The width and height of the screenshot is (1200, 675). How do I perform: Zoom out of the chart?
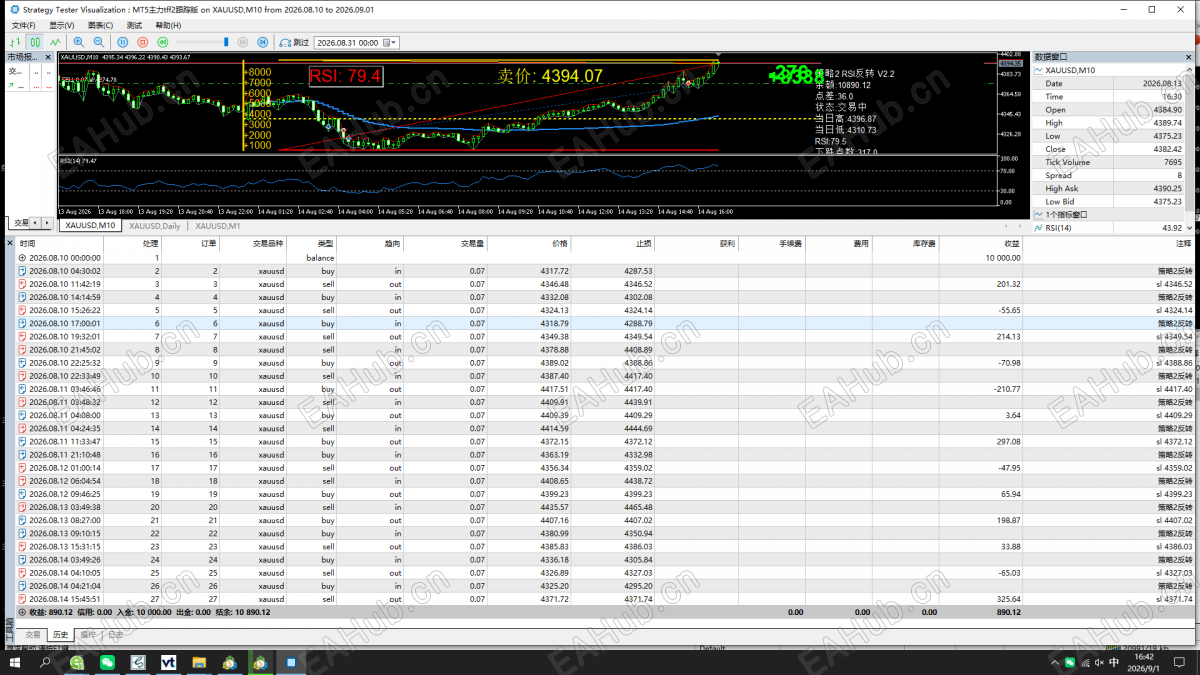click(x=98, y=42)
